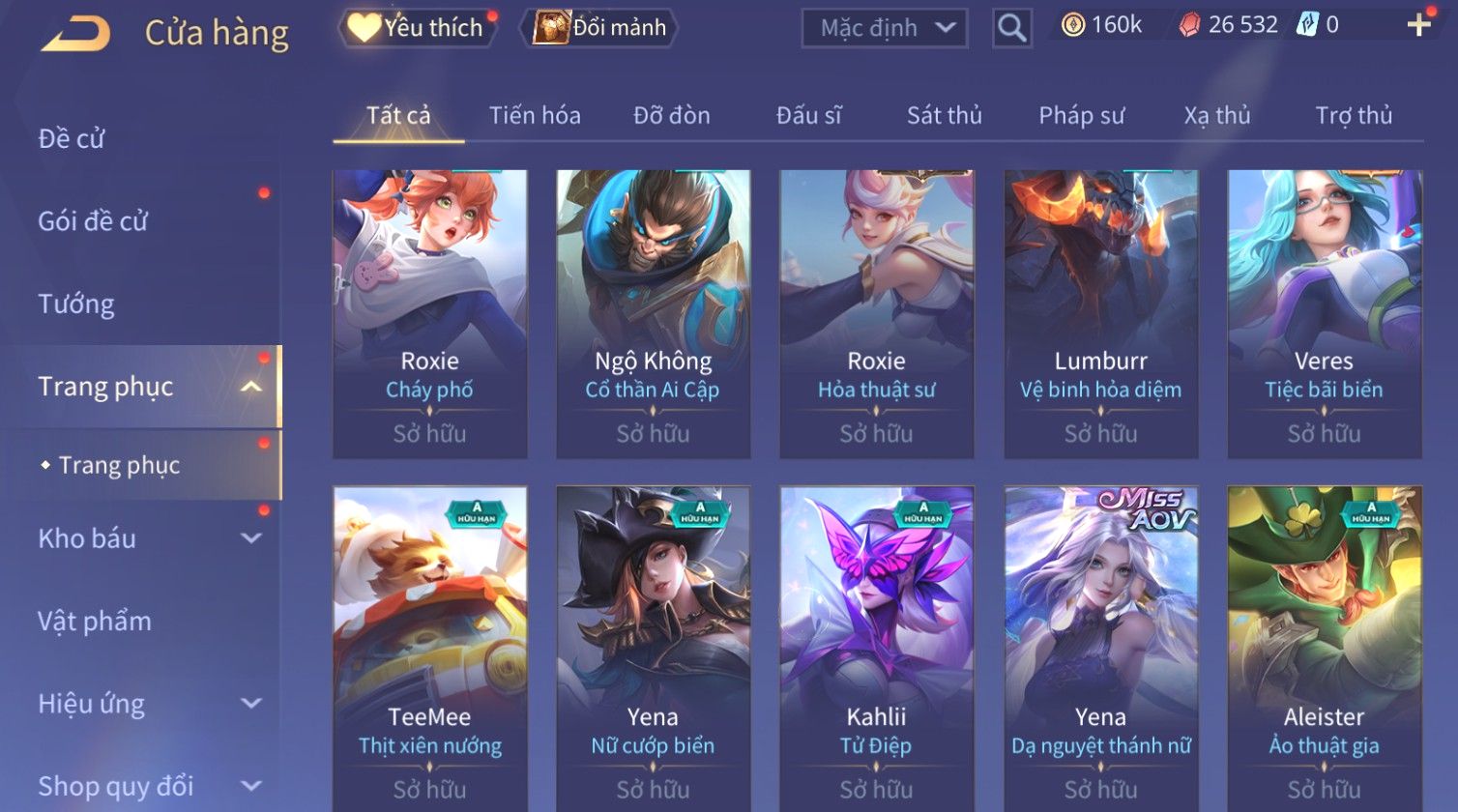Select the Trang phục sub-item
This screenshot has width=1458, height=812.
click(119, 465)
